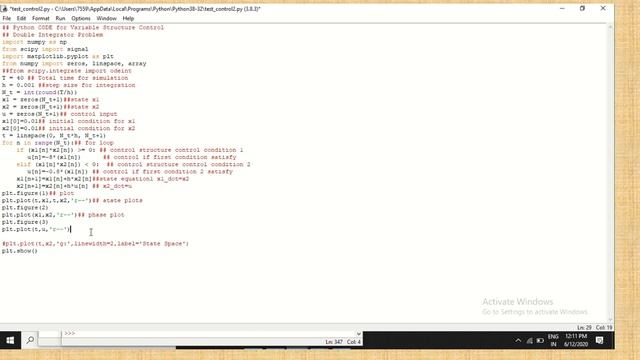Open the Edit menu
The width and height of the screenshot is (640, 360).
coord(21,18)
